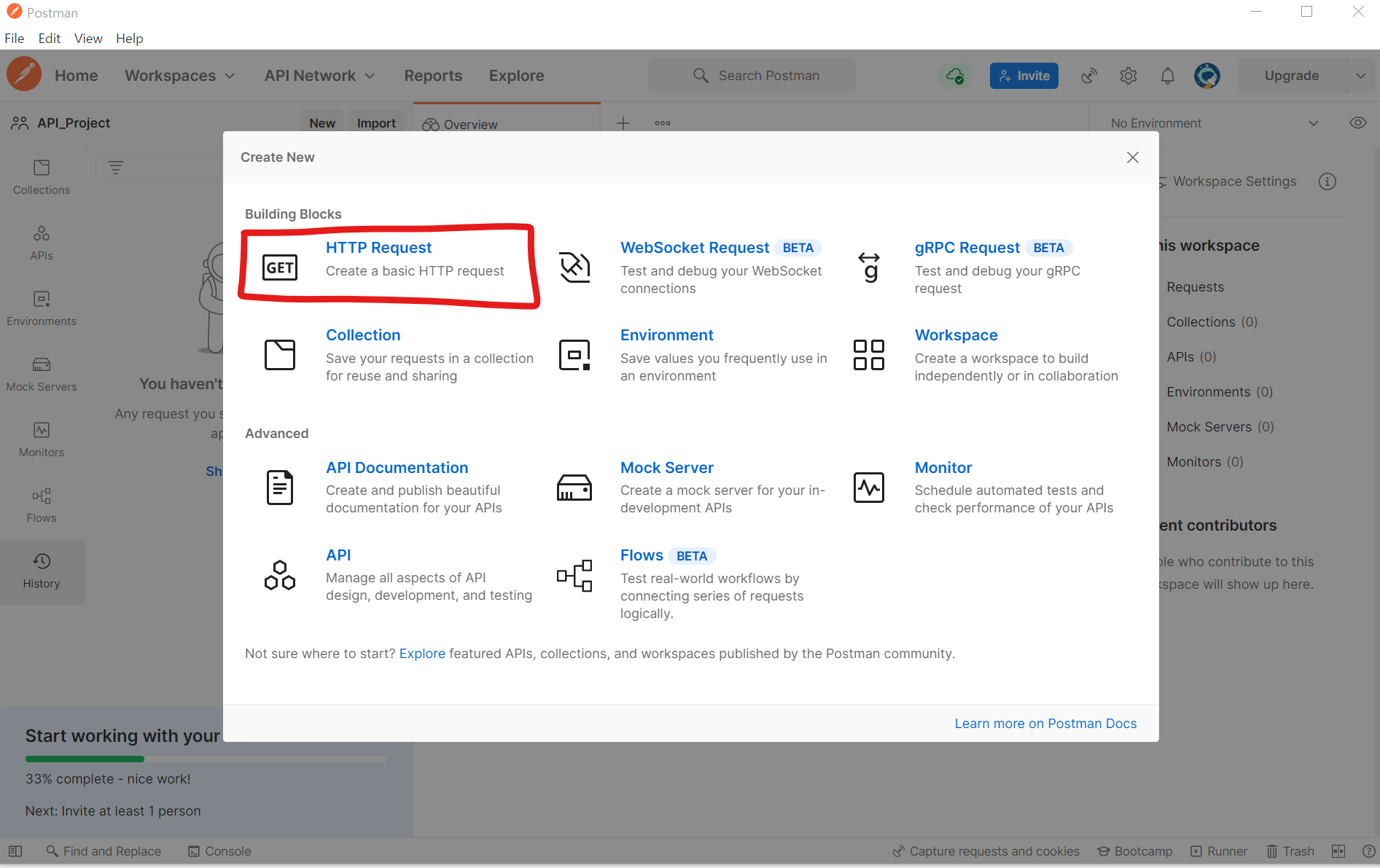
Task: Click the Collection folder icon in dialog
Action: (x=280, y=355)
